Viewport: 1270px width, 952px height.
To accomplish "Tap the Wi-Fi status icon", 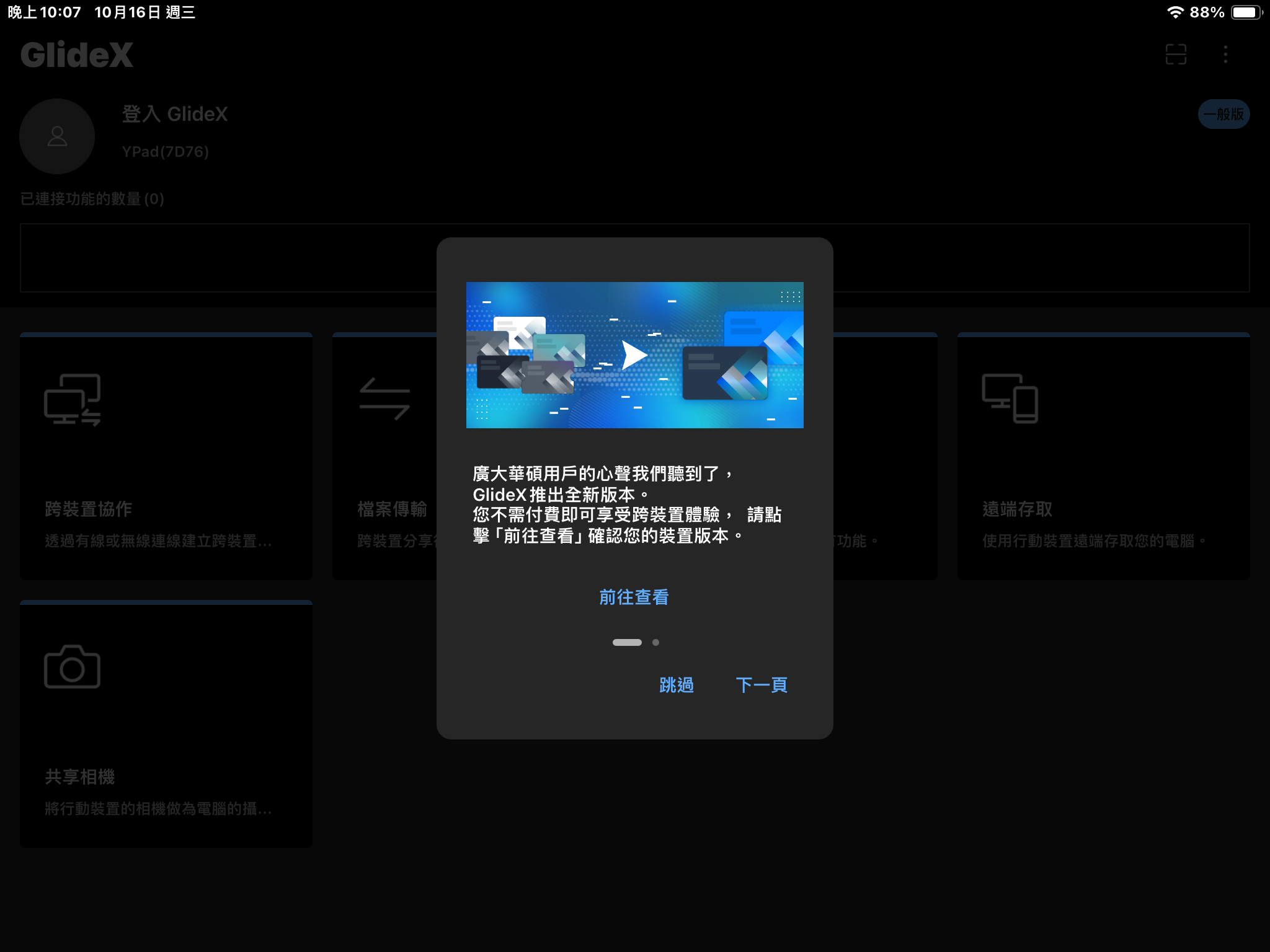I will (x=1175, y=12).
